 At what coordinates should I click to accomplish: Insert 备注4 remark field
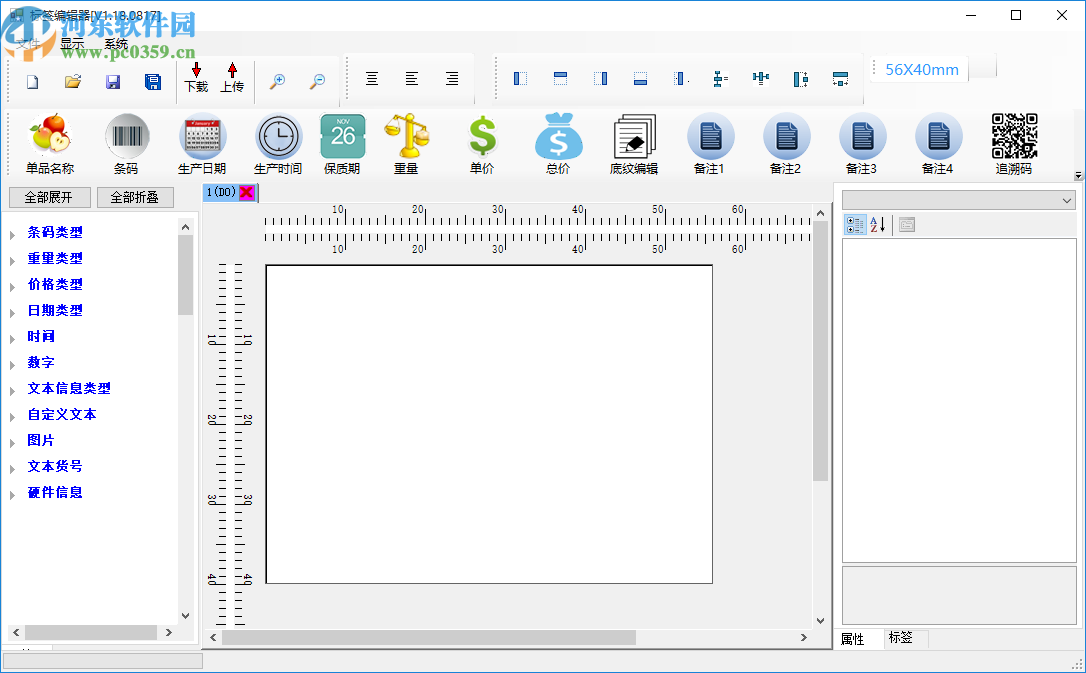point(938,144)
